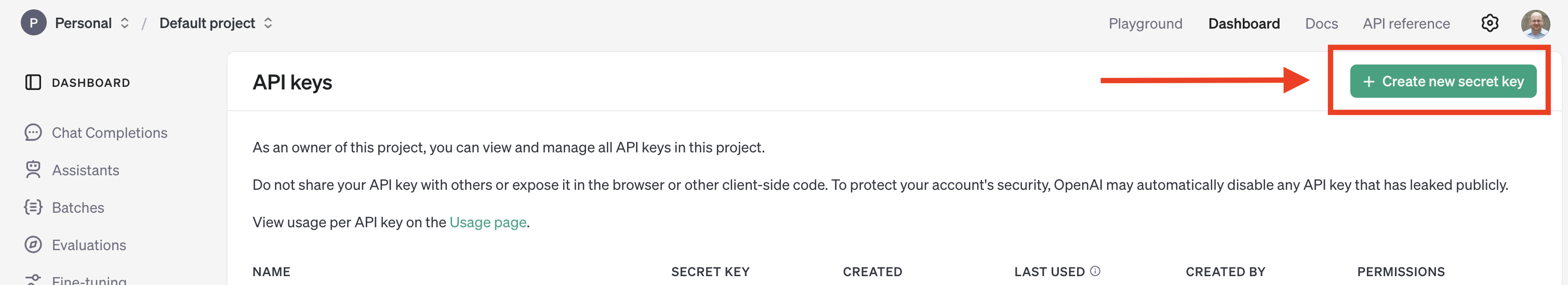
Task: Open the Docs navigation item
Action: [1321, 24]
